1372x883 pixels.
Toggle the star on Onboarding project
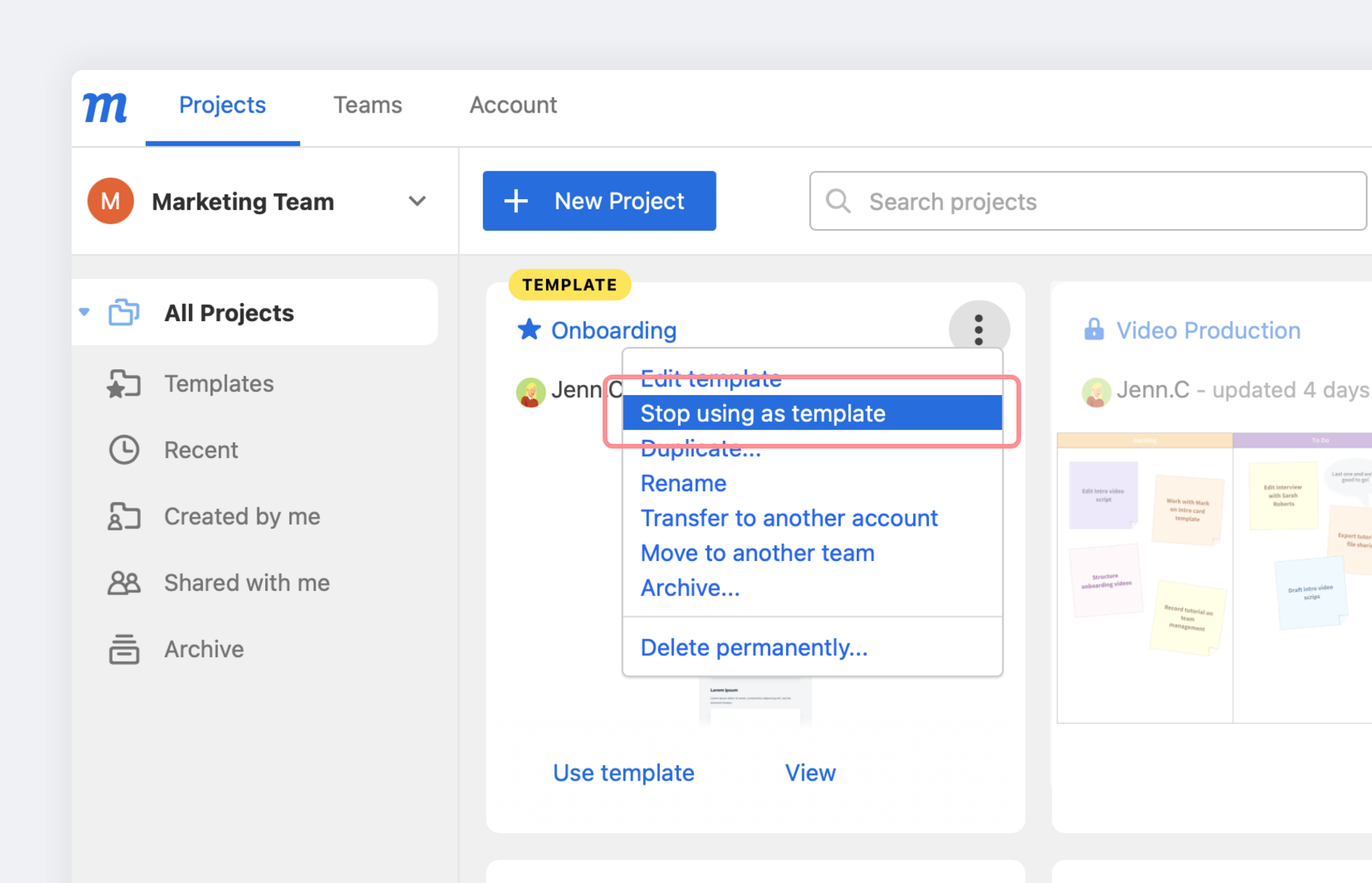click(x=529, y=330)
